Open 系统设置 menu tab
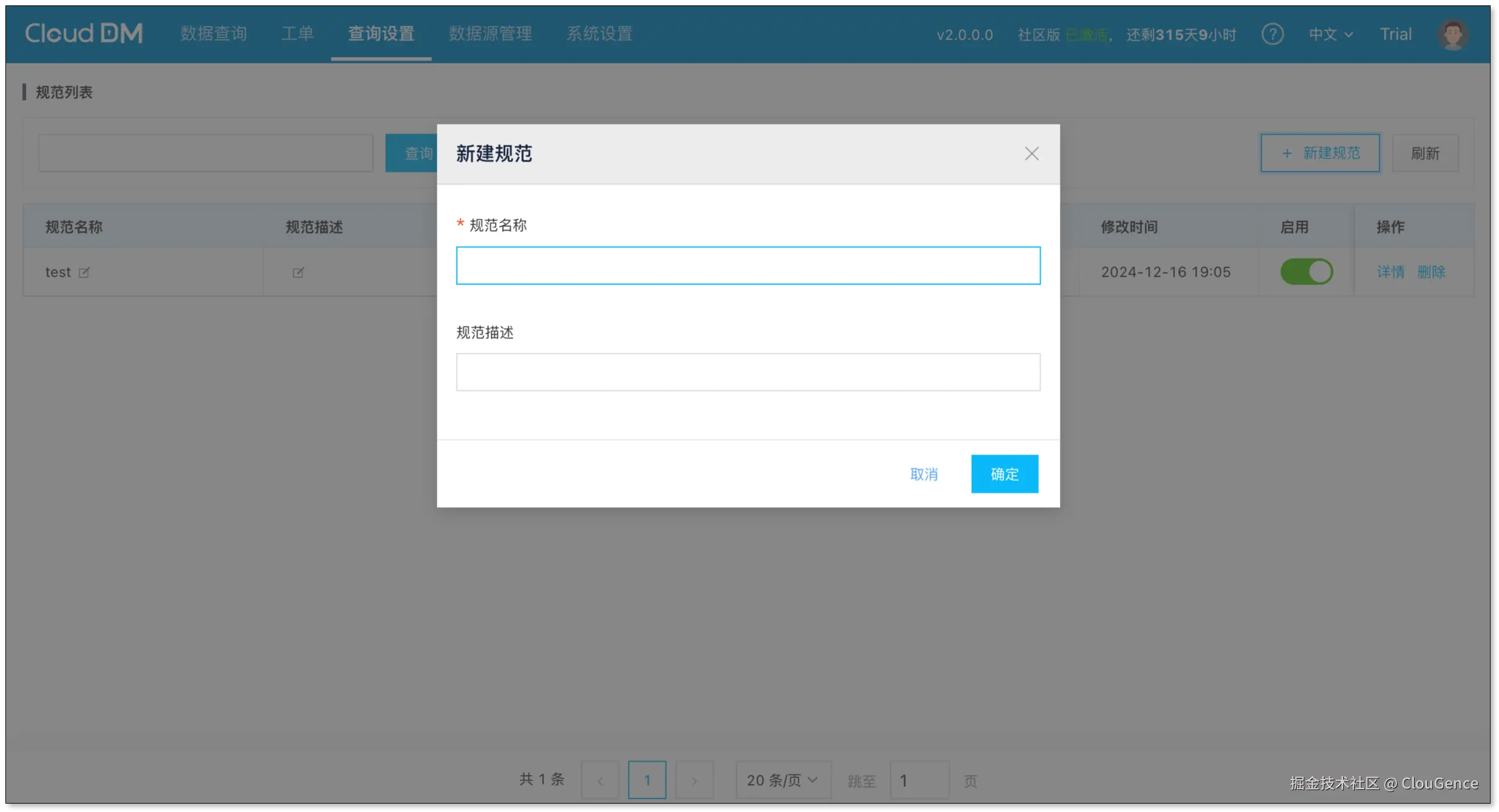This screenshot has width=1499, height=812. (x=600, y=34)
